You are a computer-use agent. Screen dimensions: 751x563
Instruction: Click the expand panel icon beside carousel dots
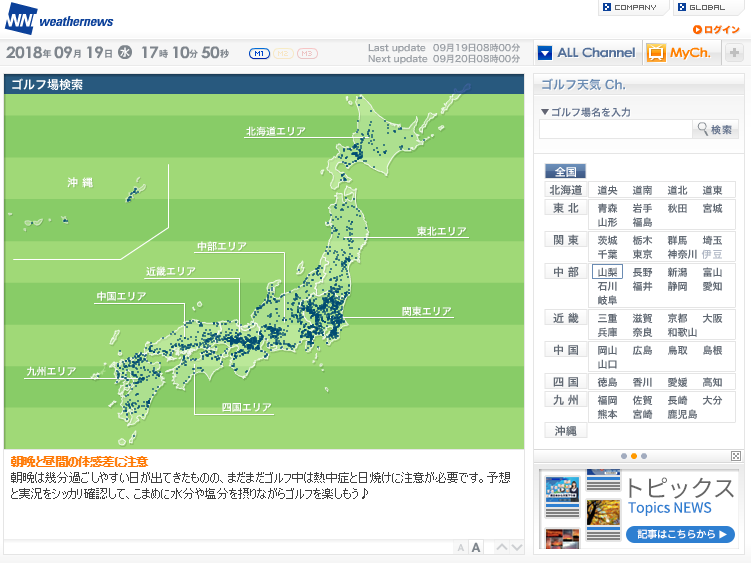coord(736,456)
